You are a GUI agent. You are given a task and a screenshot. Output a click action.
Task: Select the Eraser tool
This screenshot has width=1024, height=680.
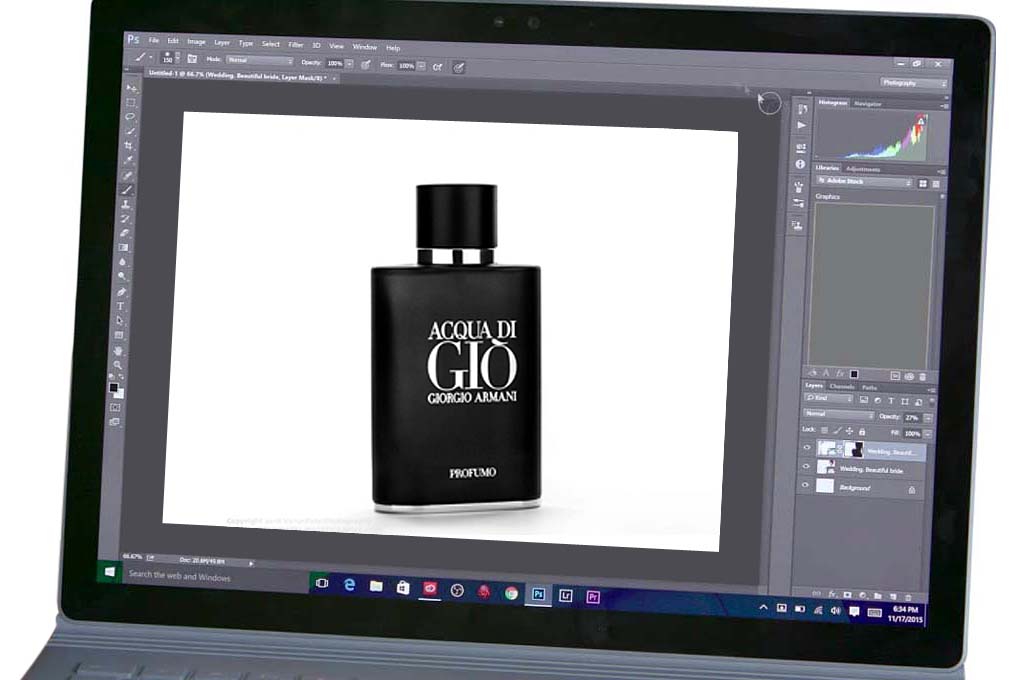[124, 233]
